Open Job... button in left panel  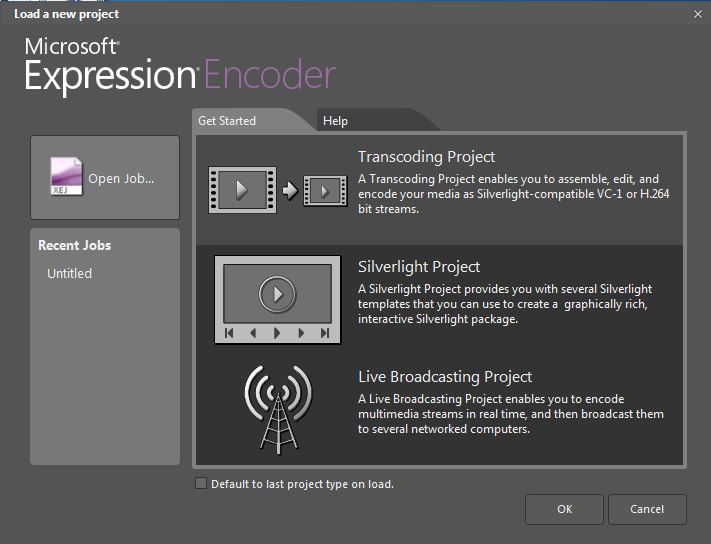click(105, 178)
